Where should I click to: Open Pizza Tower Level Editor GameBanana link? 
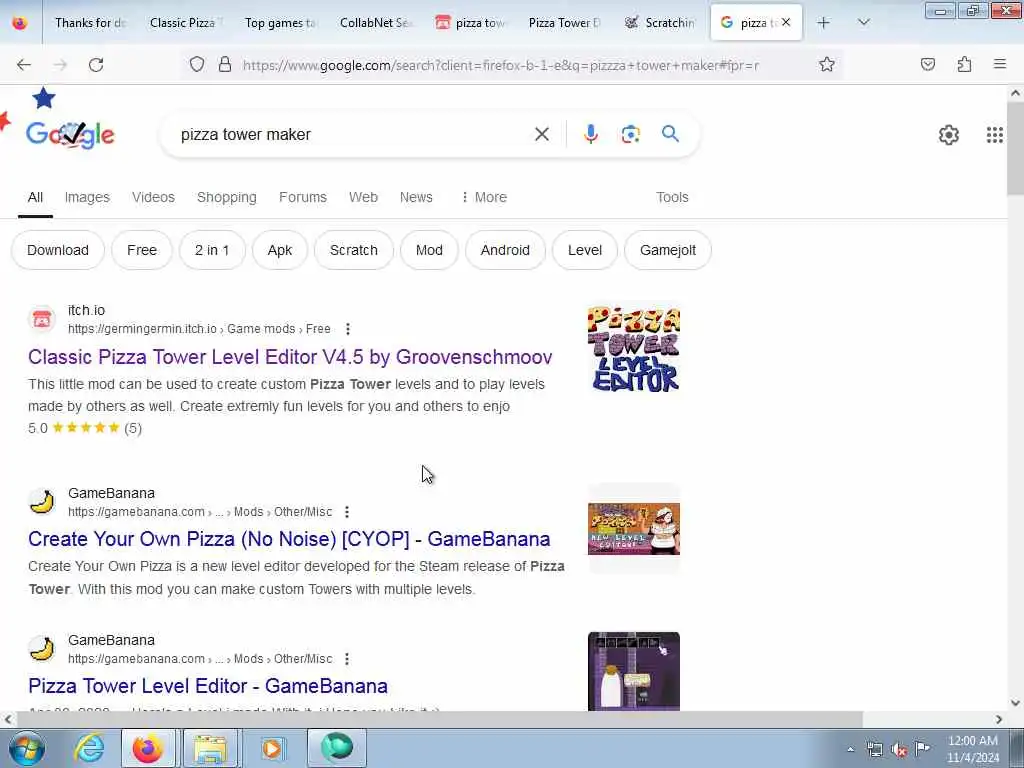(x=208, y=686)
